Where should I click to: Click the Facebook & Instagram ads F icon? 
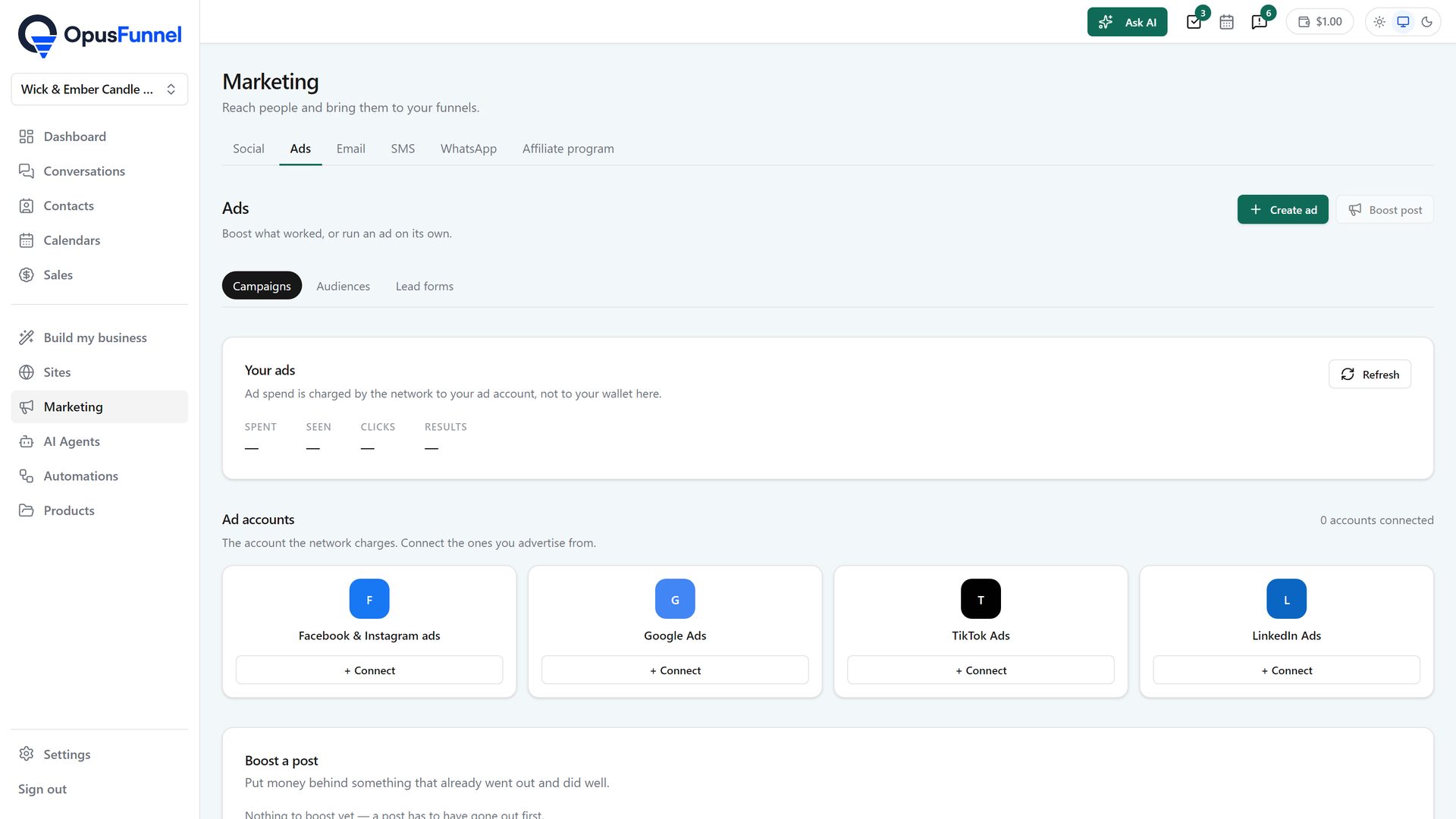[369, 599]
